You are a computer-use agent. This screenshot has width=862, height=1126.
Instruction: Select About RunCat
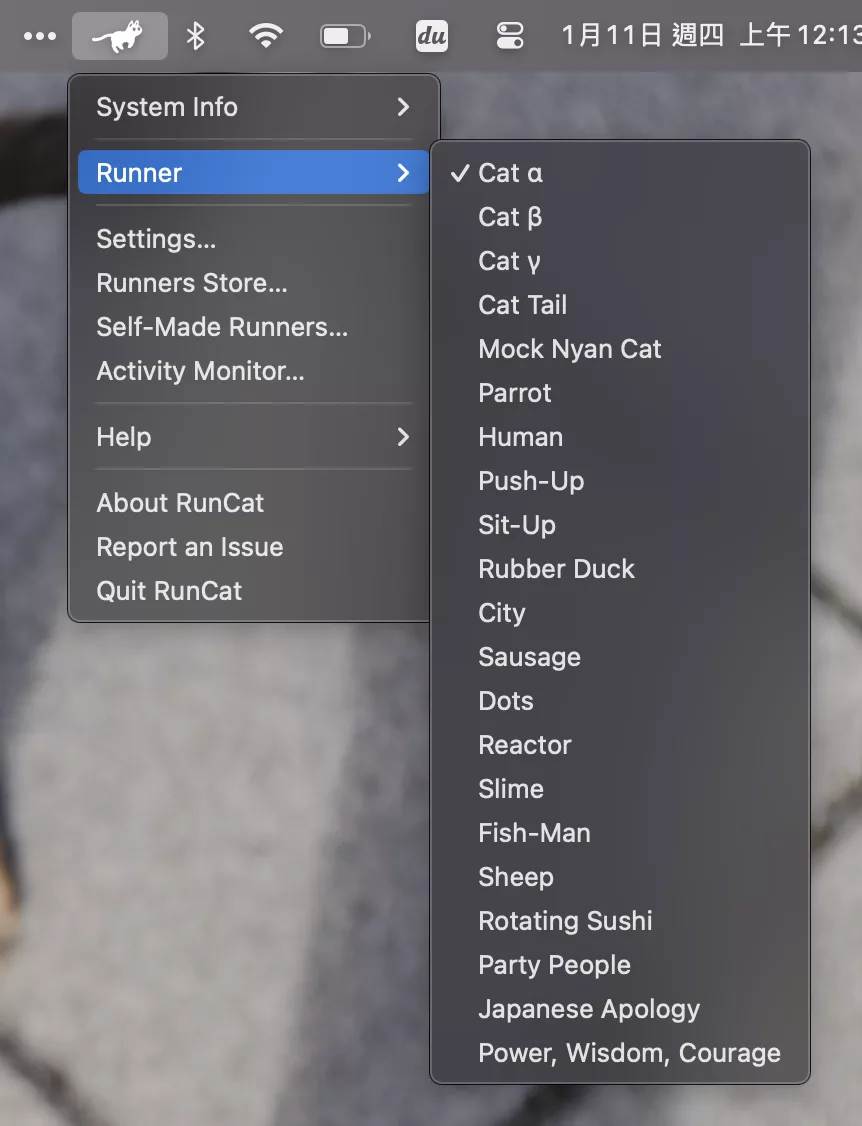click(253, 503)
